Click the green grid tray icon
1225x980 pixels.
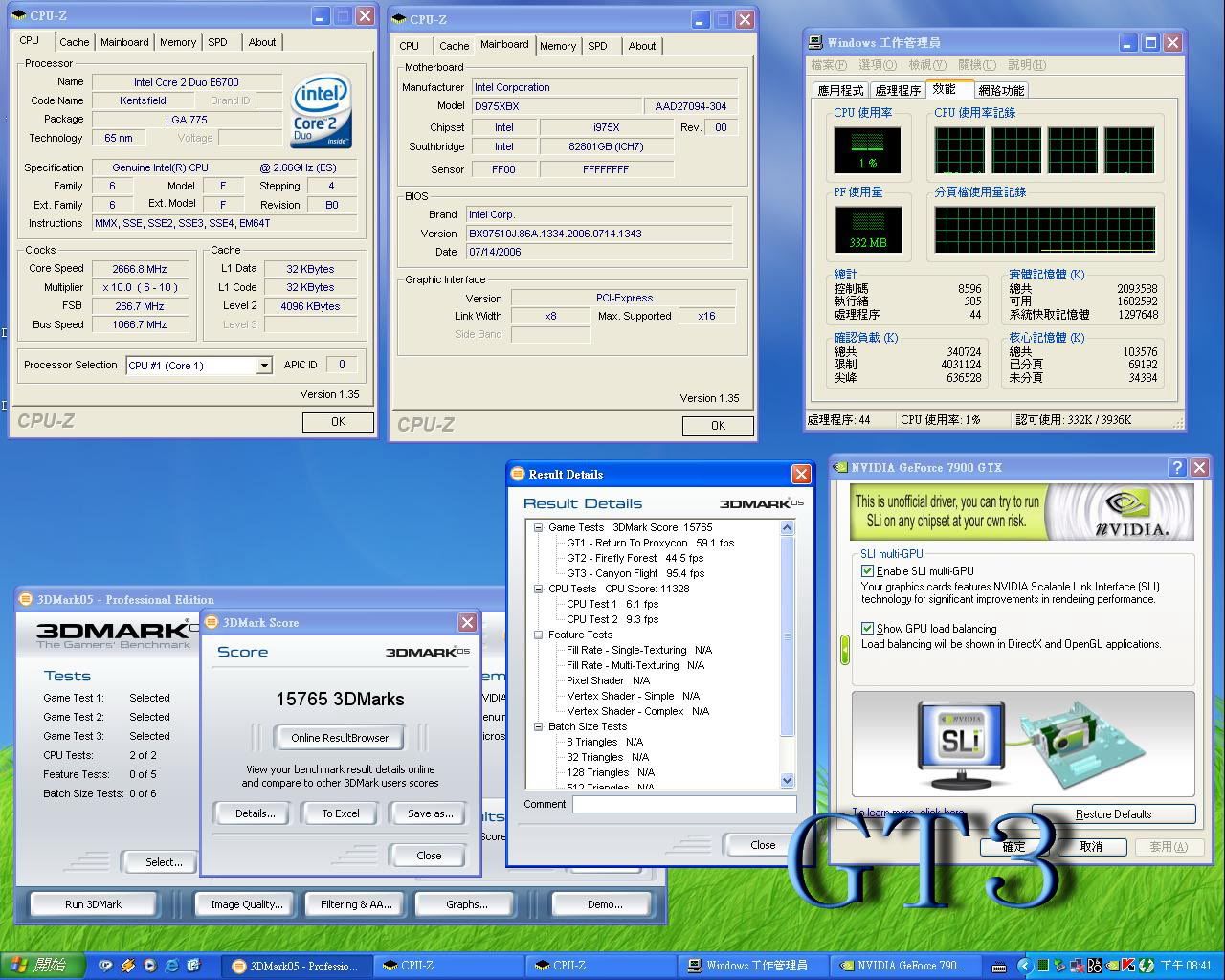tap(1043, 966)
